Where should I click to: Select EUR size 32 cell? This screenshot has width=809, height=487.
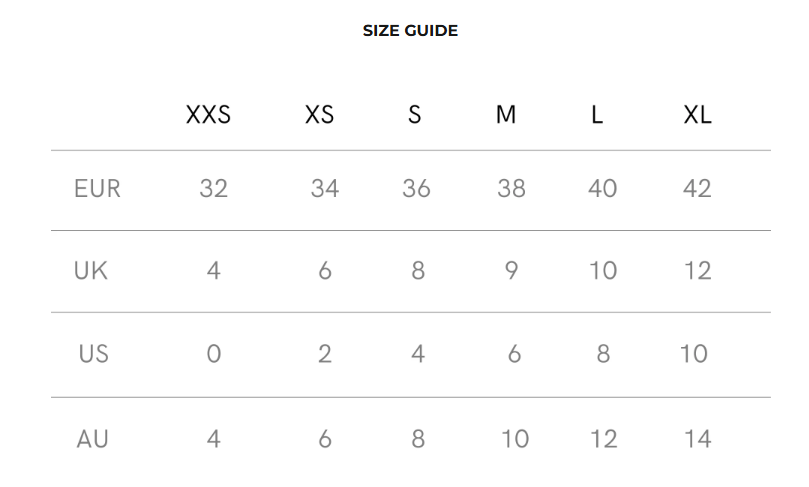coord(214,188)
